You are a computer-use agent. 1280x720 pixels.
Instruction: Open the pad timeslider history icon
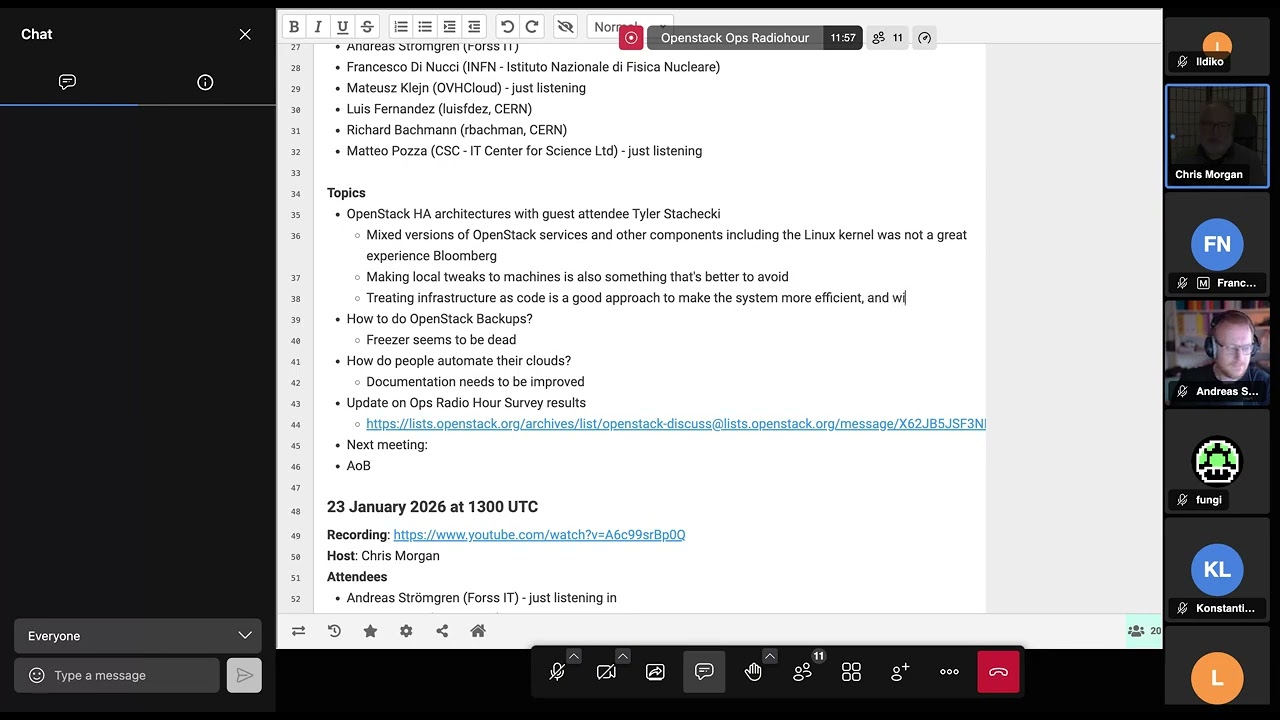(x=334, y=631)
